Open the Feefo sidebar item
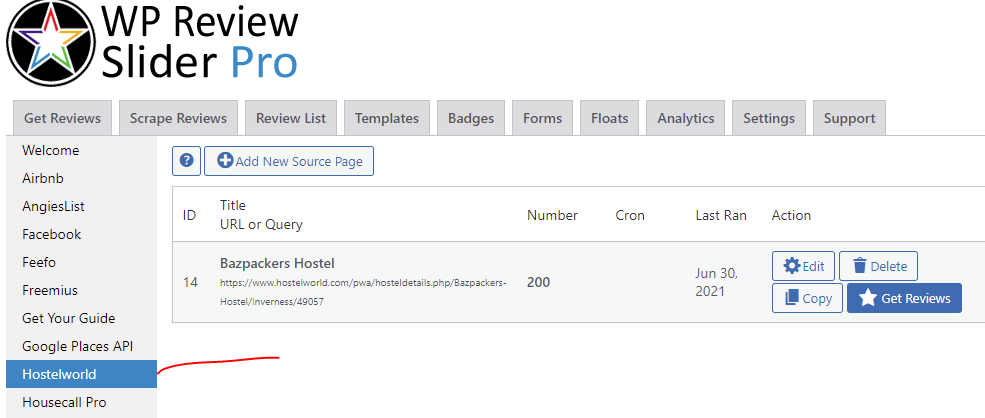This screenshot has height=418, width=985. coord(81,262)
